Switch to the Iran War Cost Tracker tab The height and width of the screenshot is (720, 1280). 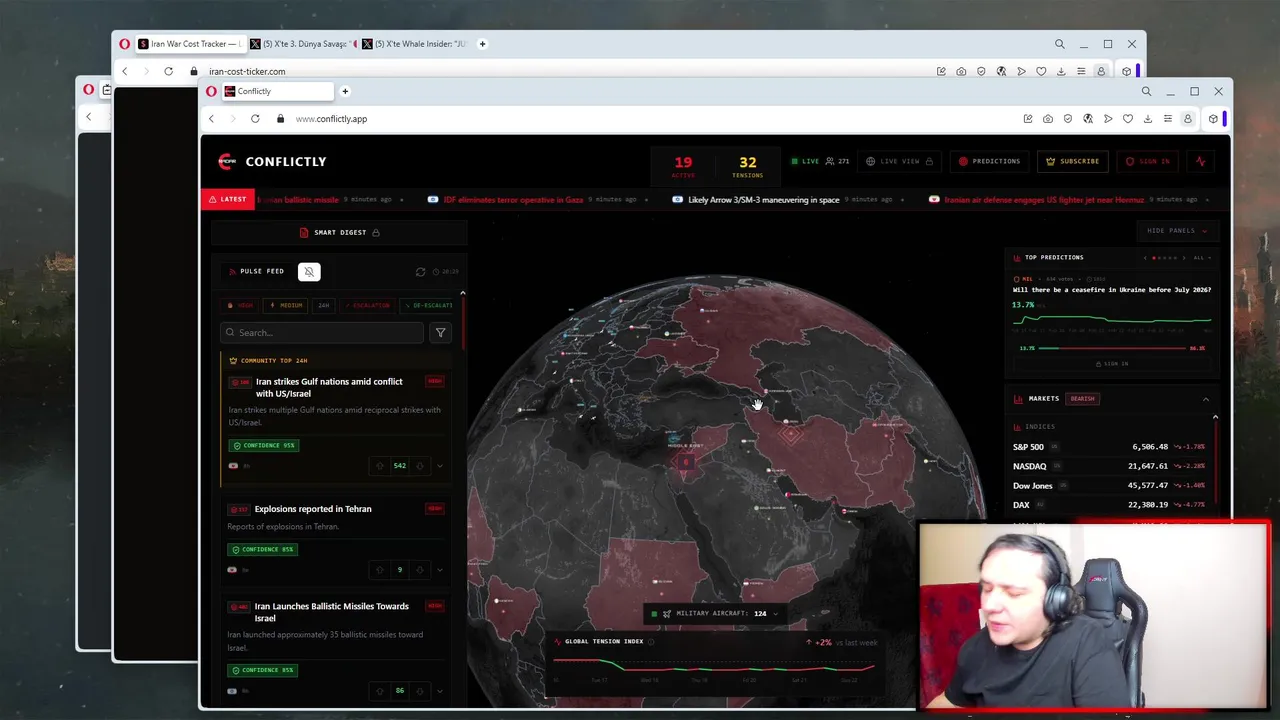189,44
